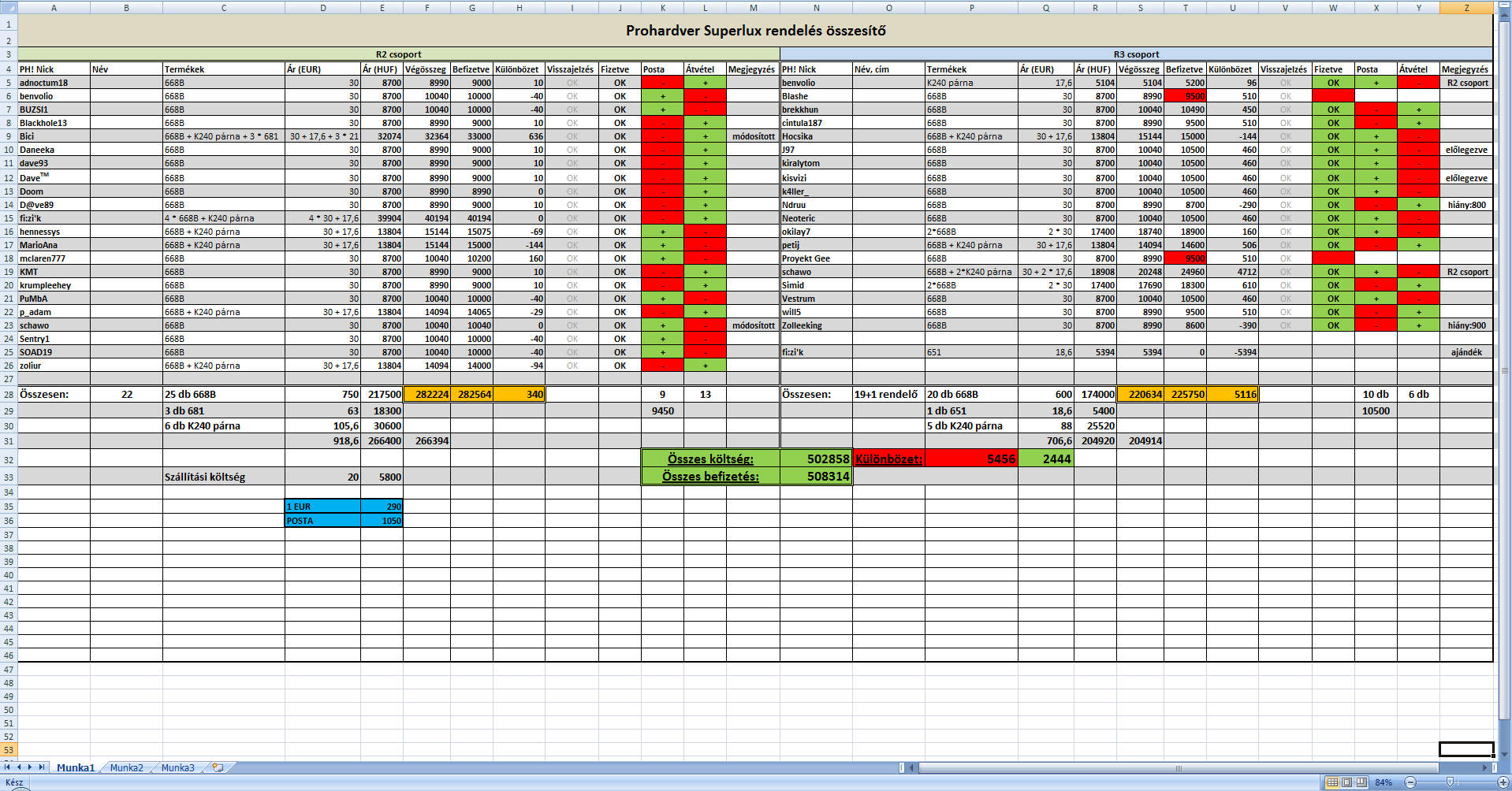Screen dimensions: 1512x791
Task: Select the 10 db count cell
Action: [x=1376, y=394]
